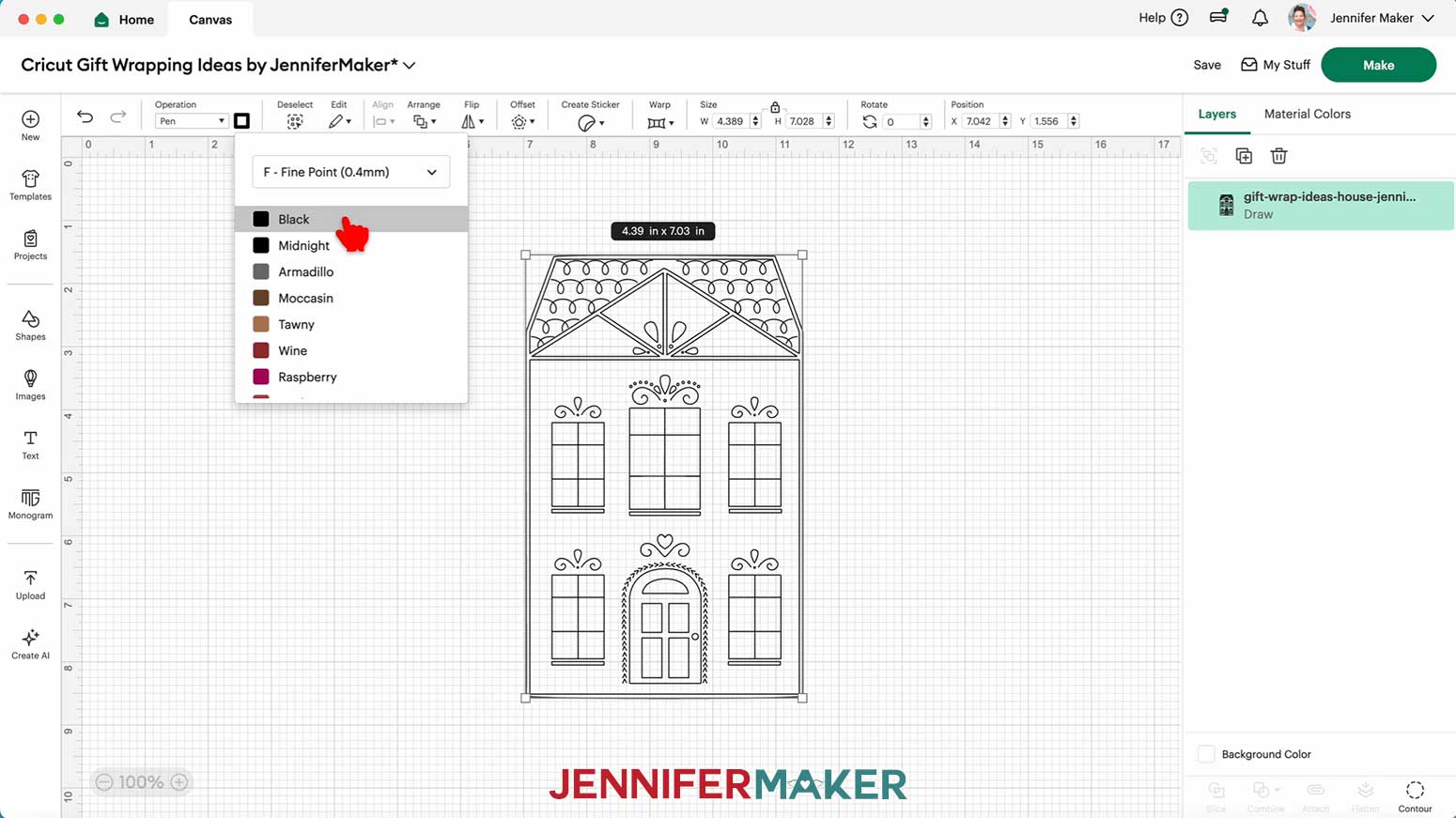
Task: Switch to the Canvas tab
Action: click(x=210, y=20)
